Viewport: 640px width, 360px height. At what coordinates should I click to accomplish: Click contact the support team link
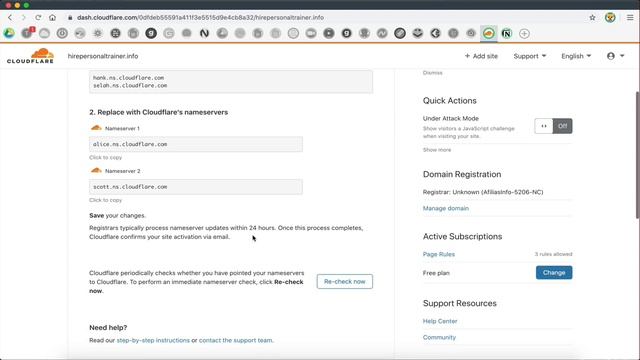coord(236,340)
